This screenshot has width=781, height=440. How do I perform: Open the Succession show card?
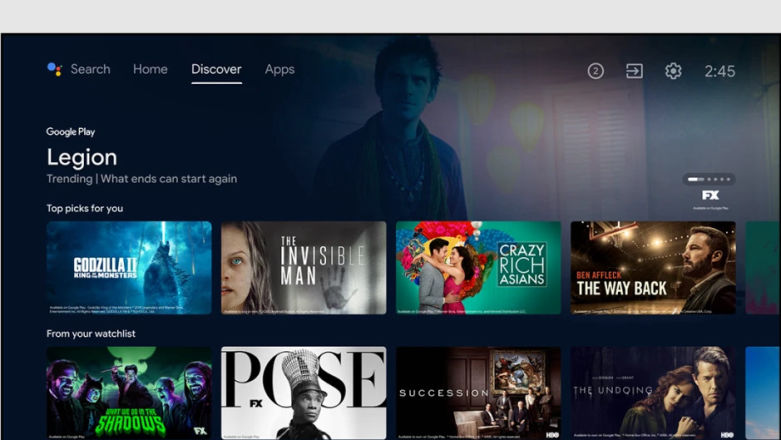(478, 393)
